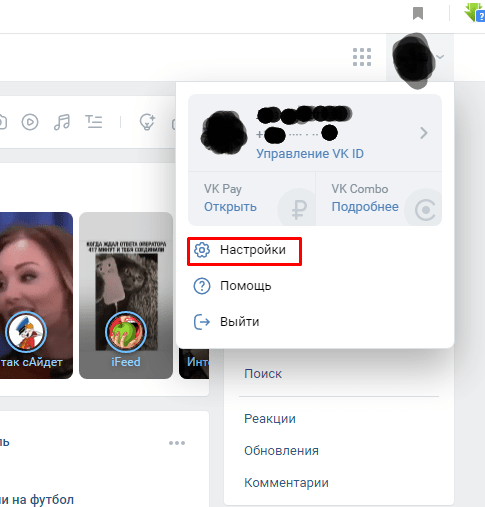
Task: Expand the VK ID account arrow
Action: tap(424, 133)
